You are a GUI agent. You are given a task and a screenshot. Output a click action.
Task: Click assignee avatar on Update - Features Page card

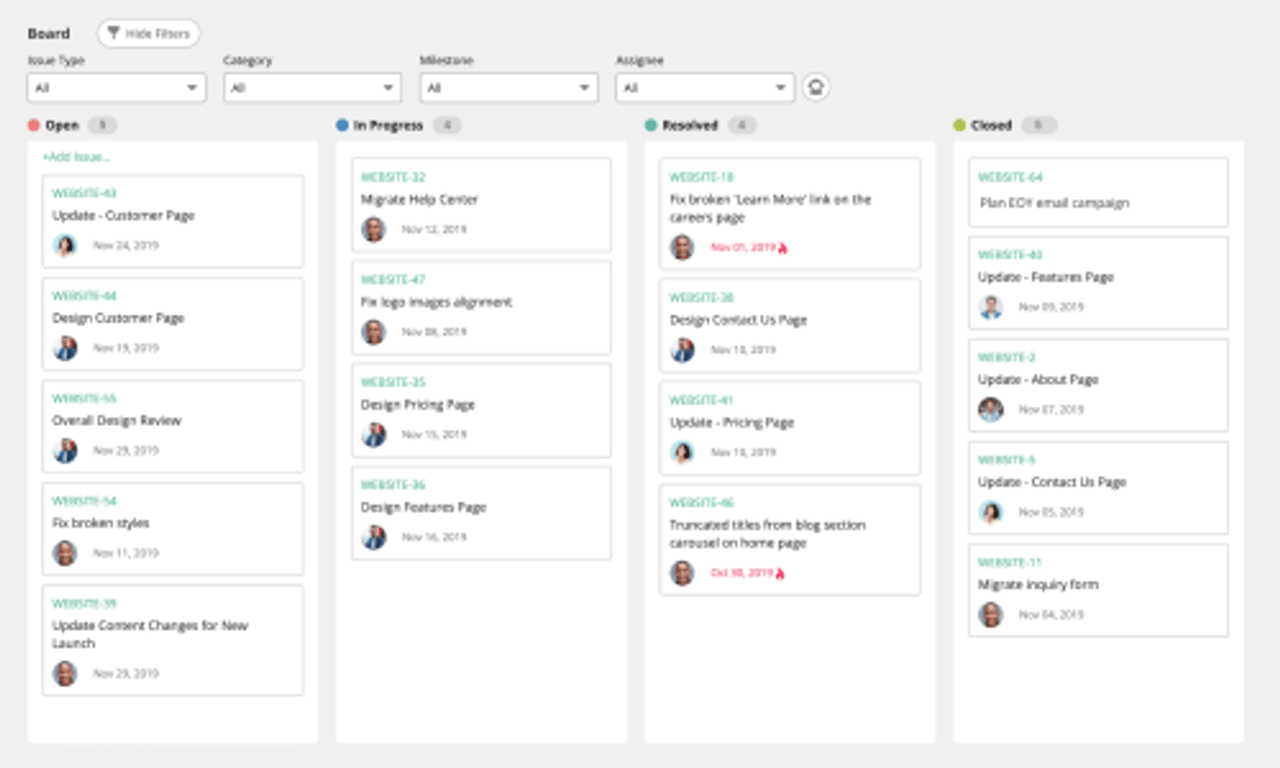click(x=991, y=307)
